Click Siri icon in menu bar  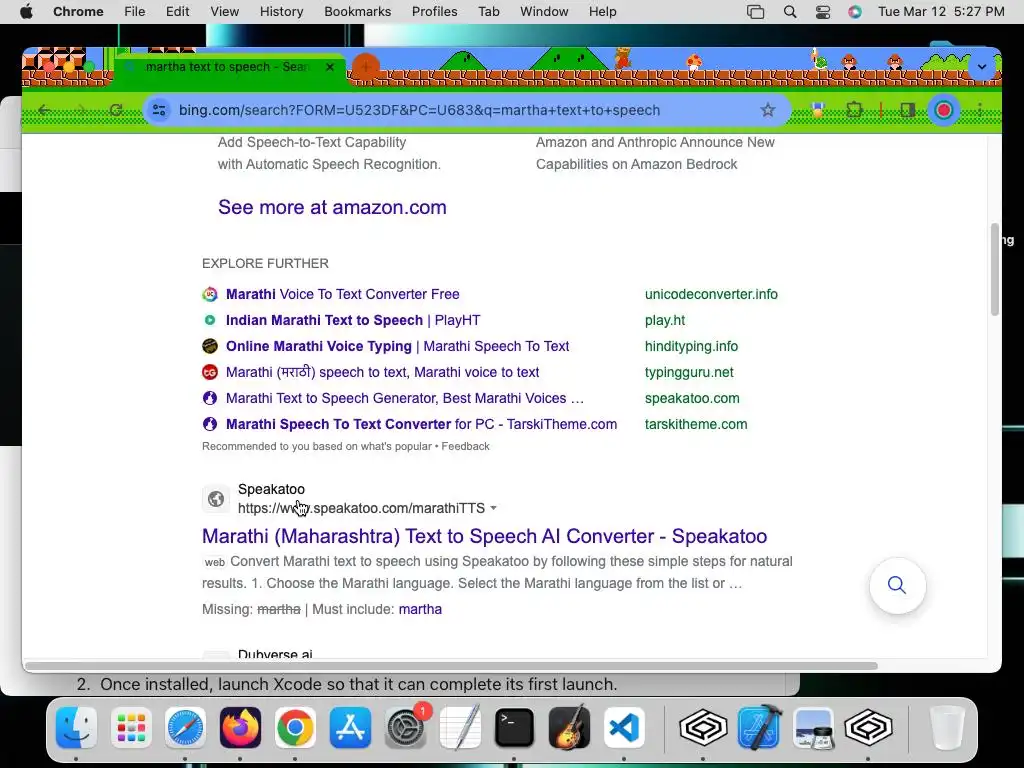pyautogui.click(x=855, y=12)
